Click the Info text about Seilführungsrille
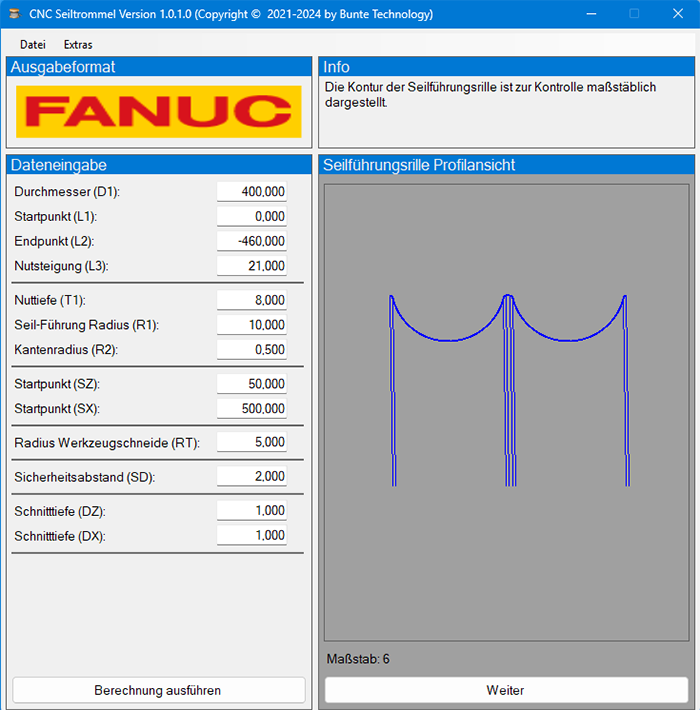 (490, 95)
